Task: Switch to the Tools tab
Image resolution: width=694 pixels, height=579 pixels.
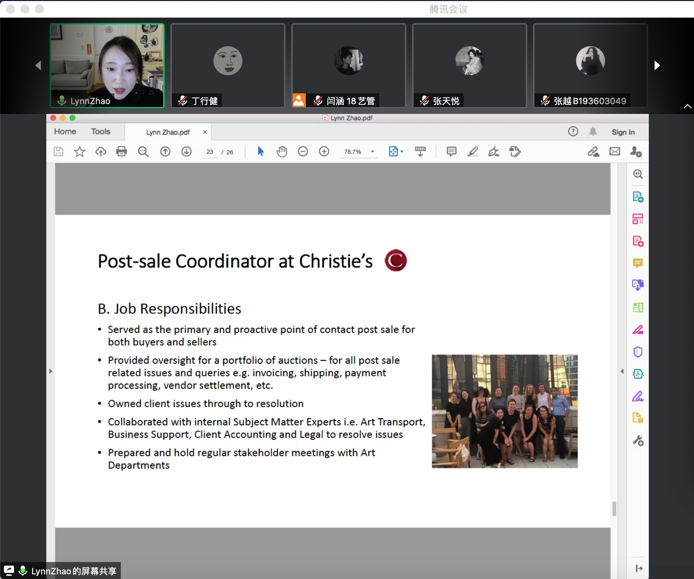Action: [101, 132]
